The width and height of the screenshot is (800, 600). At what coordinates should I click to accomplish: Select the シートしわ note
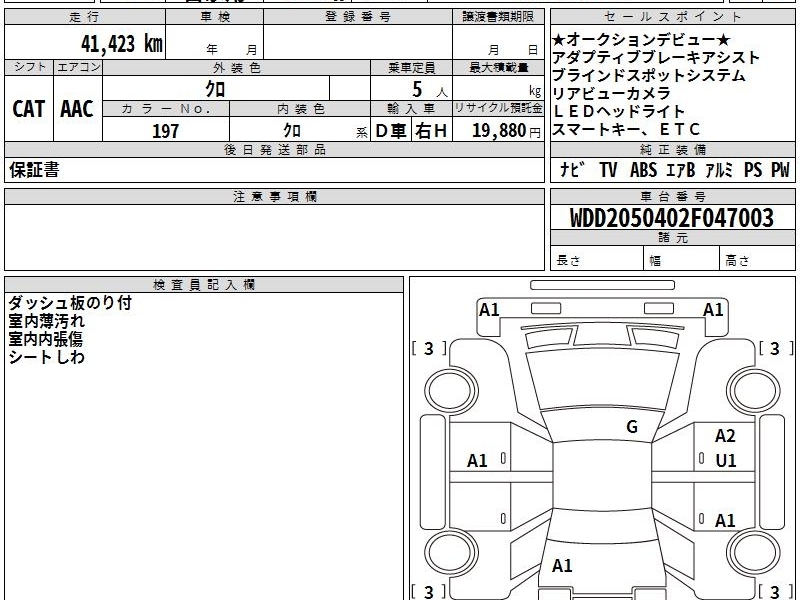coord(46,357)
